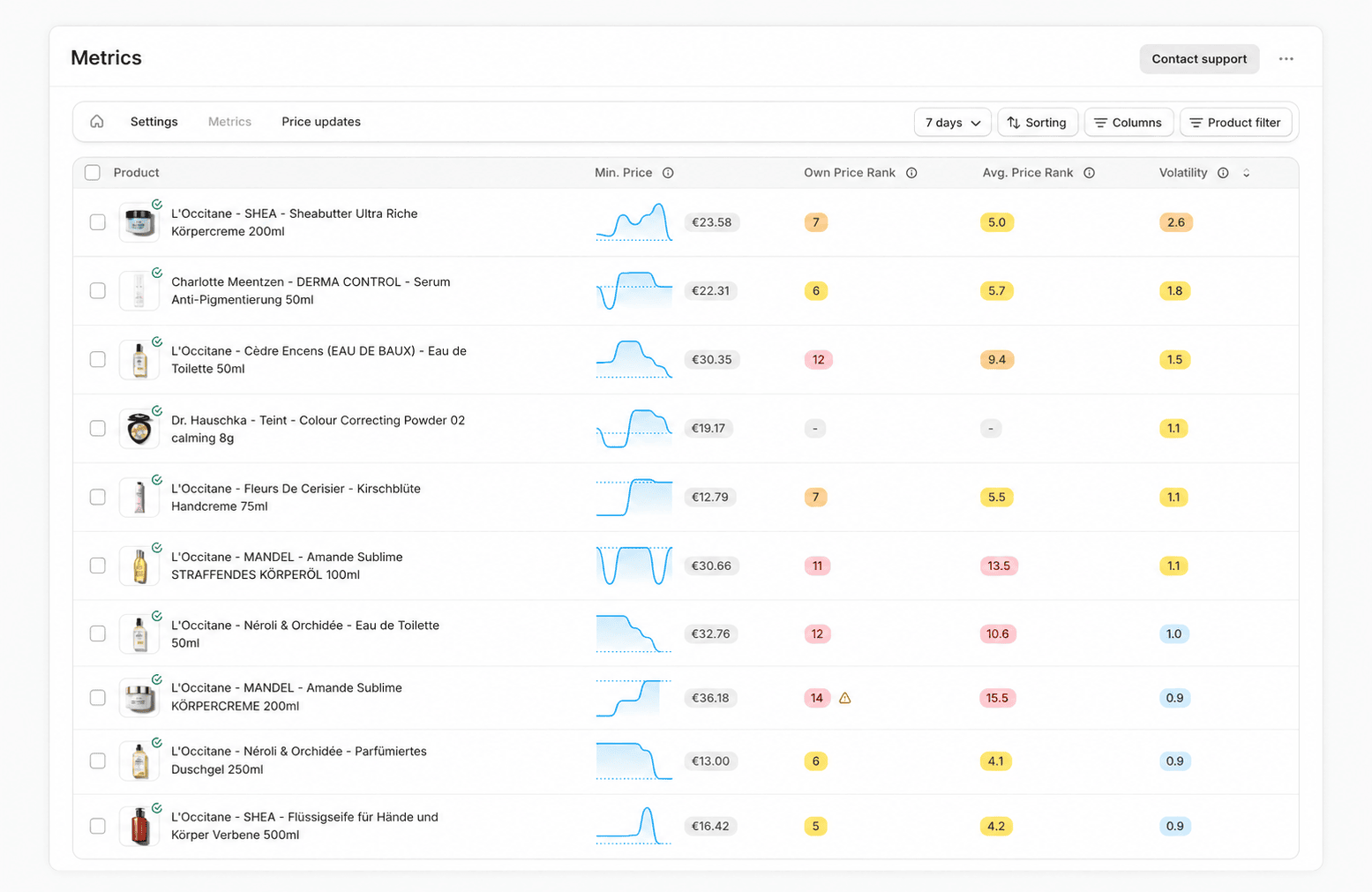The width and height of the screenshot is (1372, 892).
Task: Click the 13.5 average price rank badge
Action: (999, 566)
